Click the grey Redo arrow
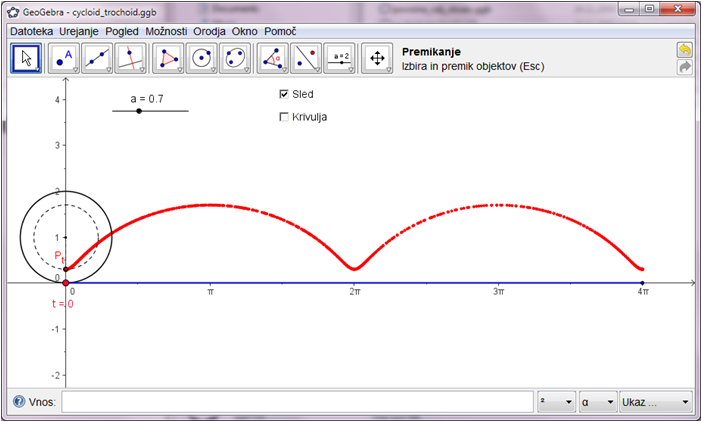Screen dimensions: 702x422 tap(685, 67)
